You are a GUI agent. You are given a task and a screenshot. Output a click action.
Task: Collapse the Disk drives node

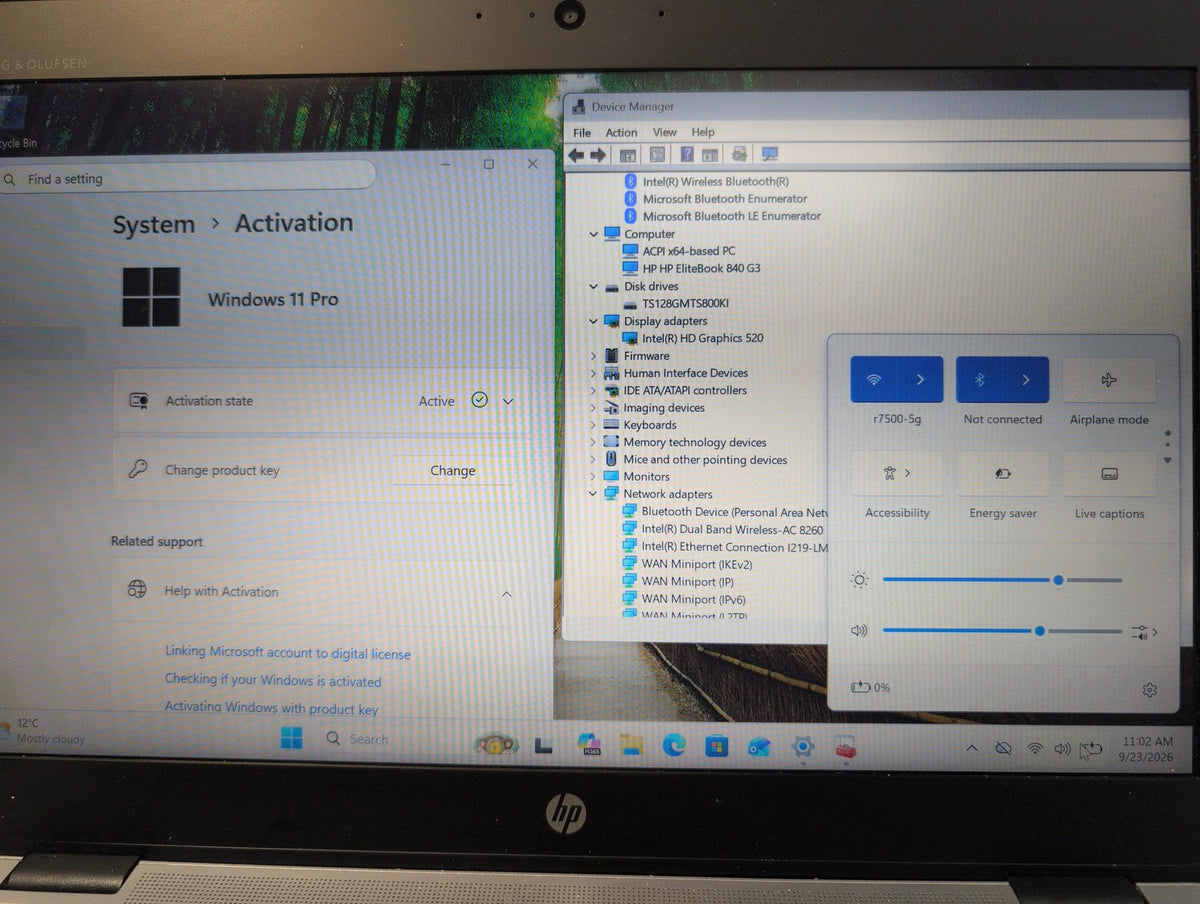pos(593,286)
